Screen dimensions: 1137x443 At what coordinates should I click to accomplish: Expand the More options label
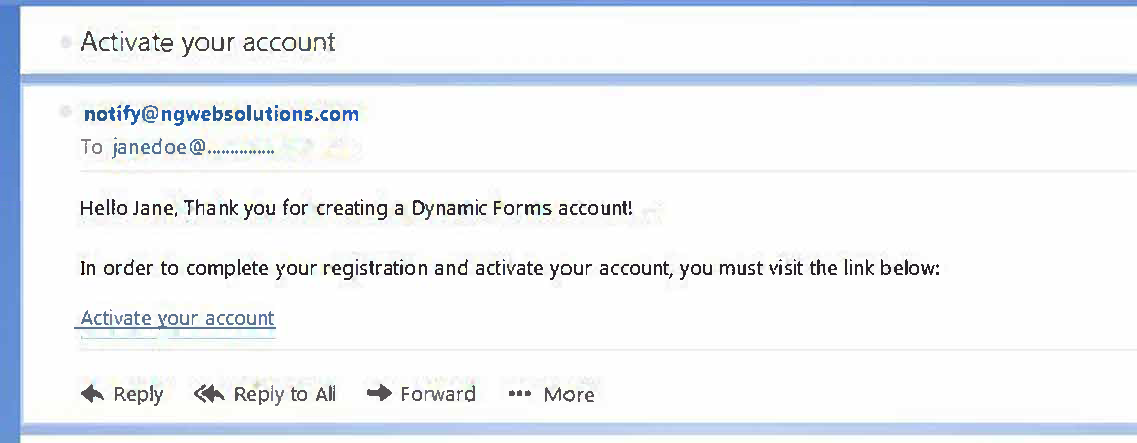[569, 394]
